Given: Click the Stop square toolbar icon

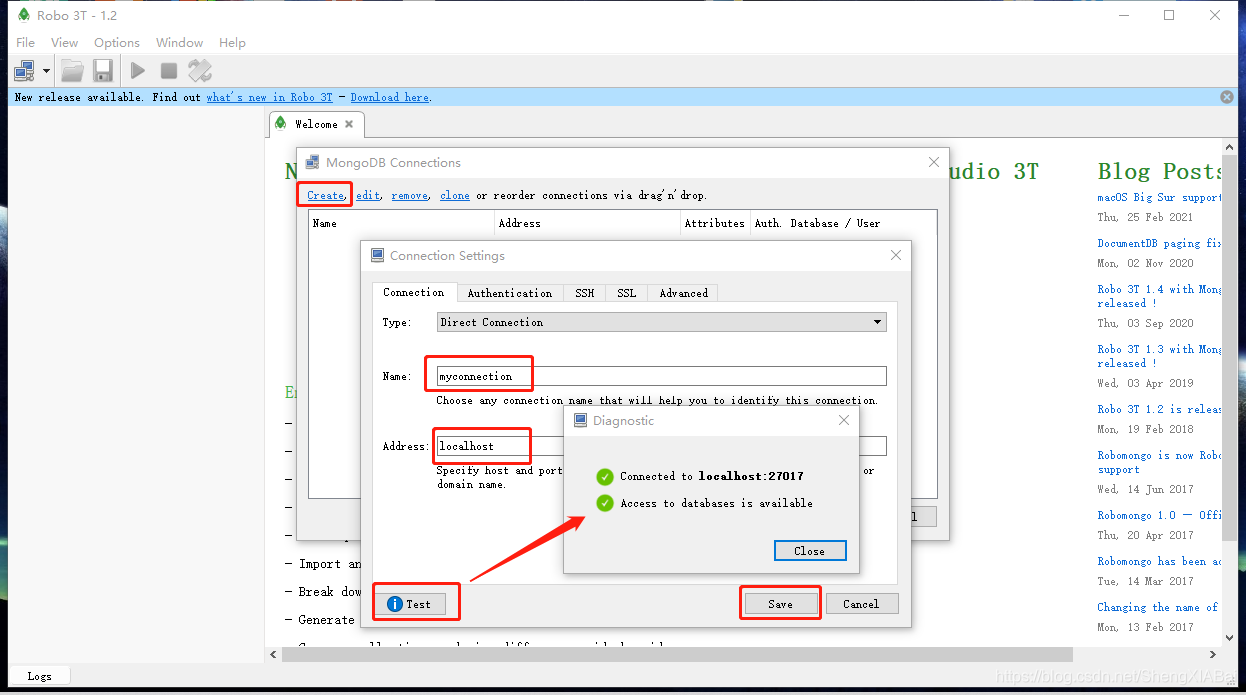Looking at the screenshot, I should tap(169, 70).
